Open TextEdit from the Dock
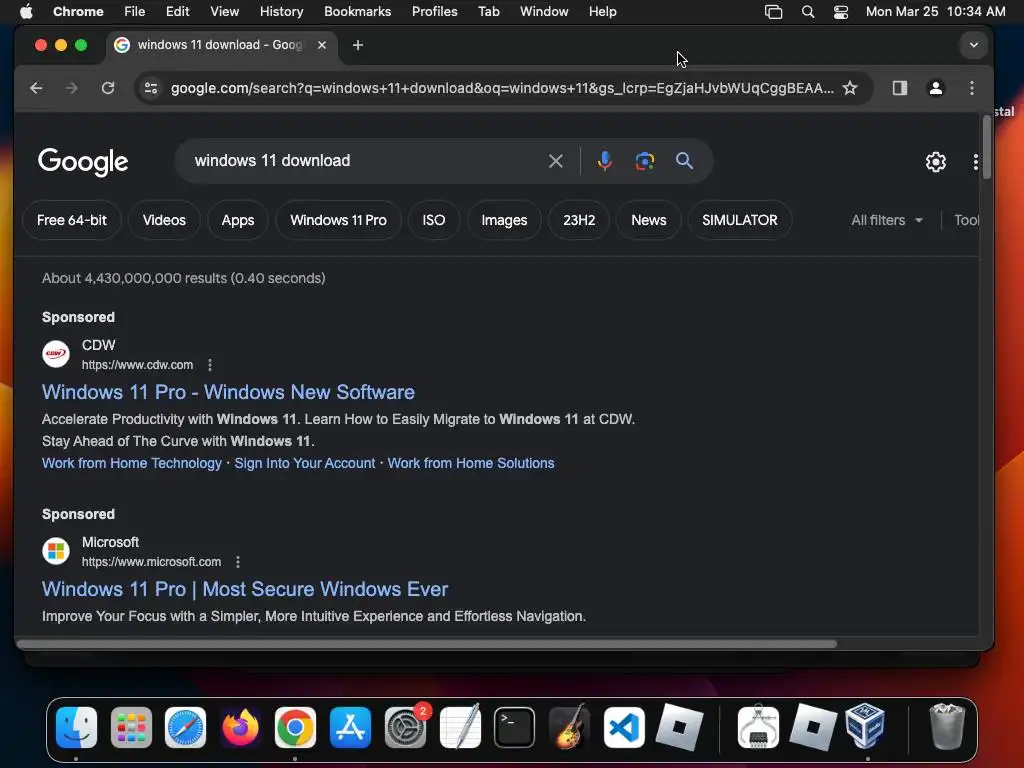The image size is (1024, 768). click(460, 726)
